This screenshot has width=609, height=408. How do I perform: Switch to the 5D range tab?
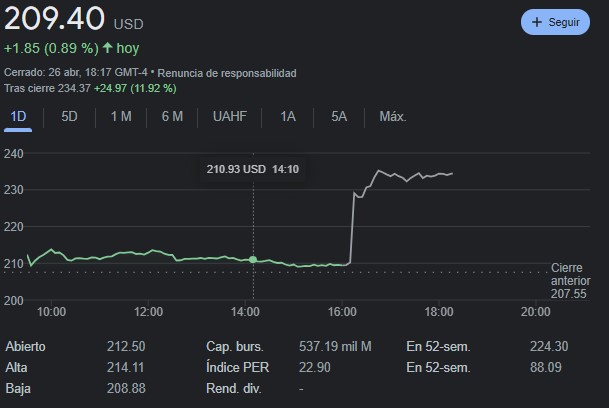(69, 117)
